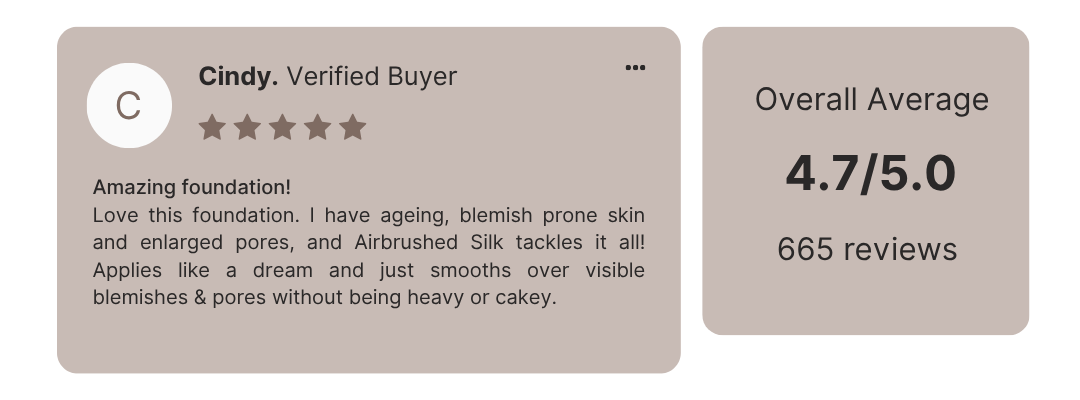Open the three-dot options menu on review

tap(635, 68)
